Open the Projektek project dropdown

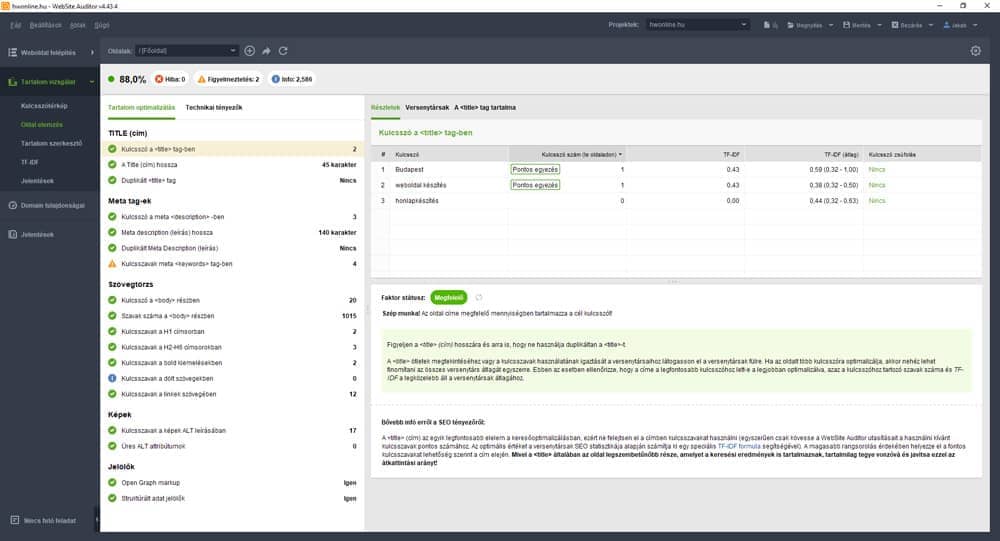[697, 25]
